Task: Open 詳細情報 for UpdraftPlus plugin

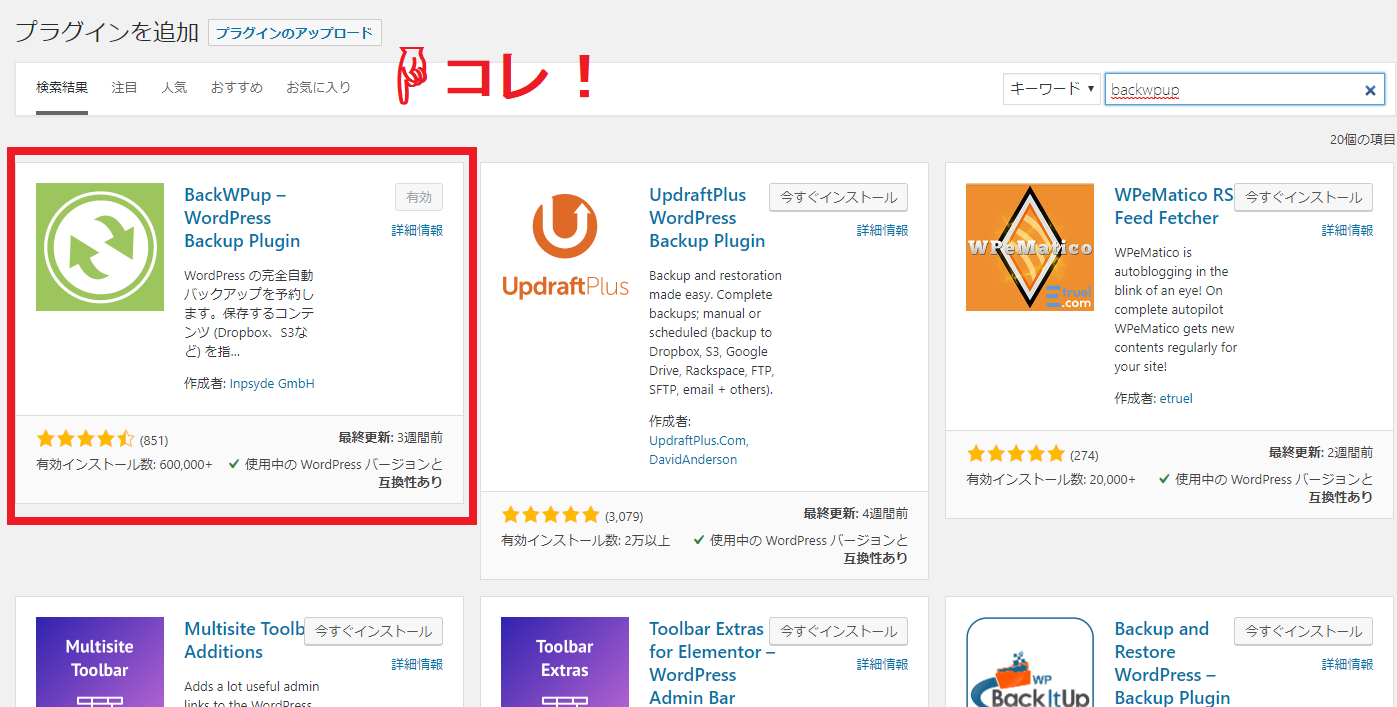Action: (882, 230)
